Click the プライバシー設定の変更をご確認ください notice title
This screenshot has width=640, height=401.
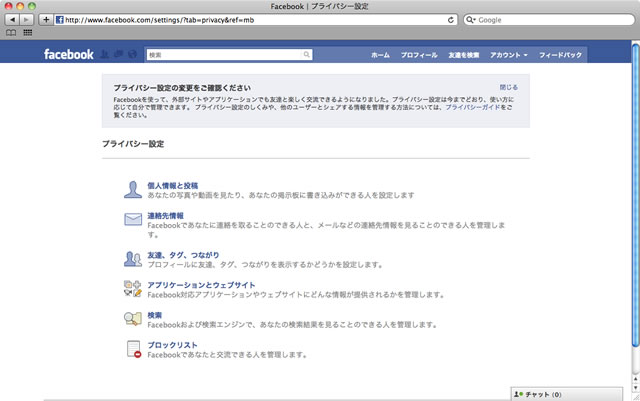point(182,88)
